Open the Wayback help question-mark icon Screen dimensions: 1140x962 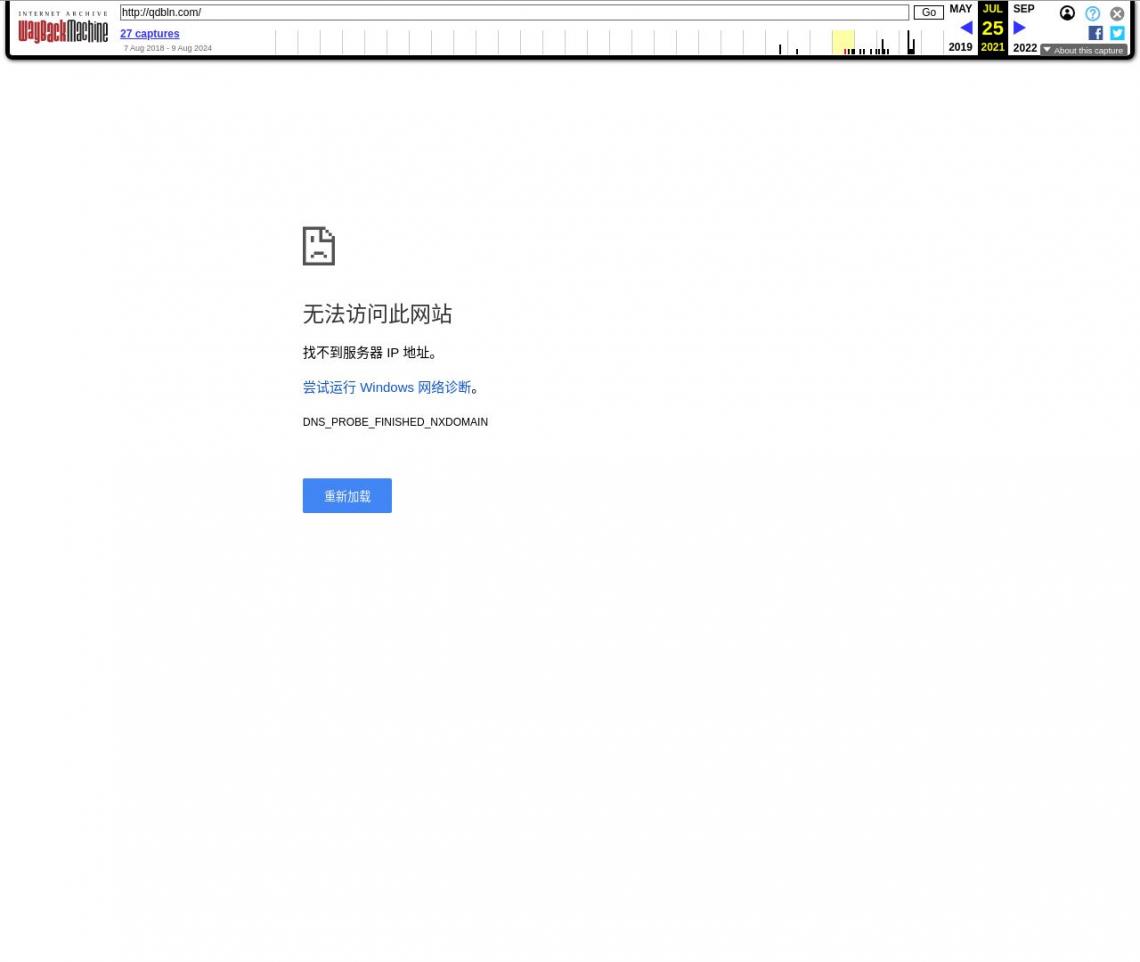[x=1092, y=13]
